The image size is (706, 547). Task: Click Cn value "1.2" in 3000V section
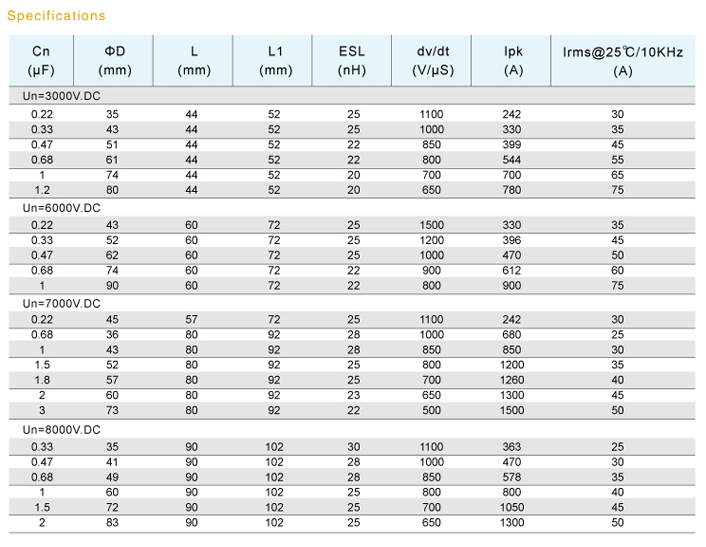point(42,190)
